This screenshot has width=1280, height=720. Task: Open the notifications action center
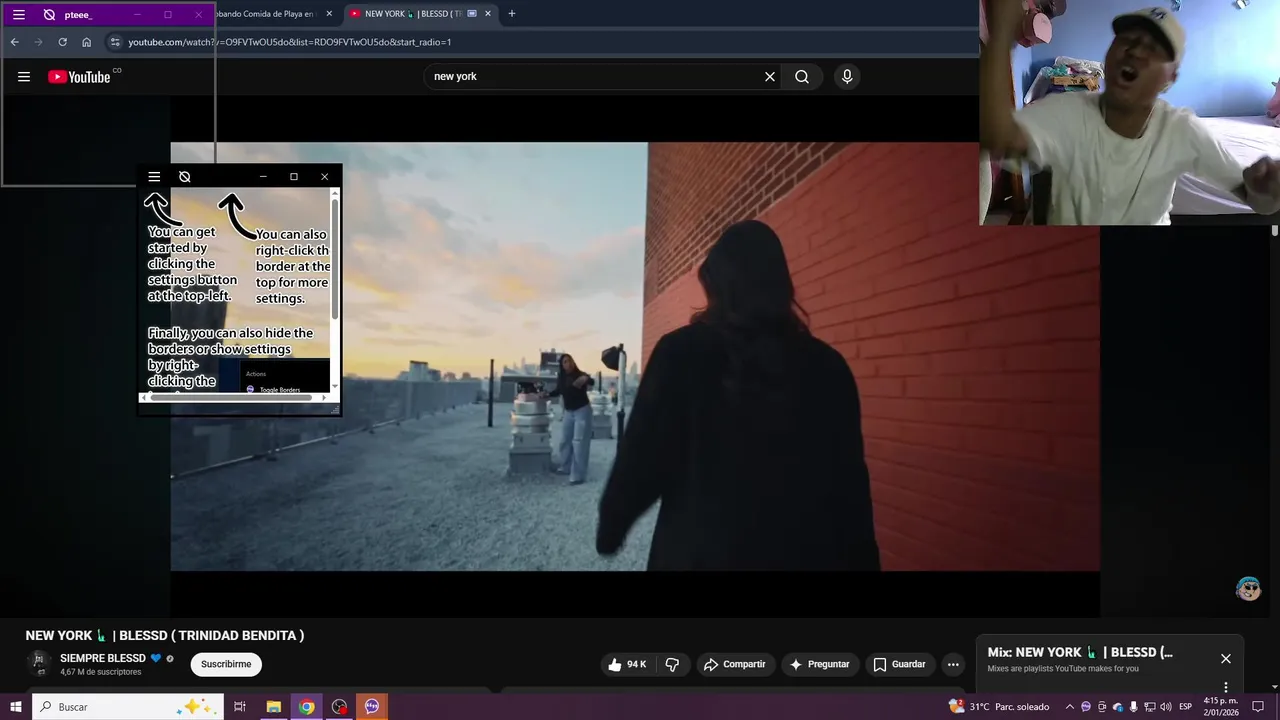tap(1259, 707)
